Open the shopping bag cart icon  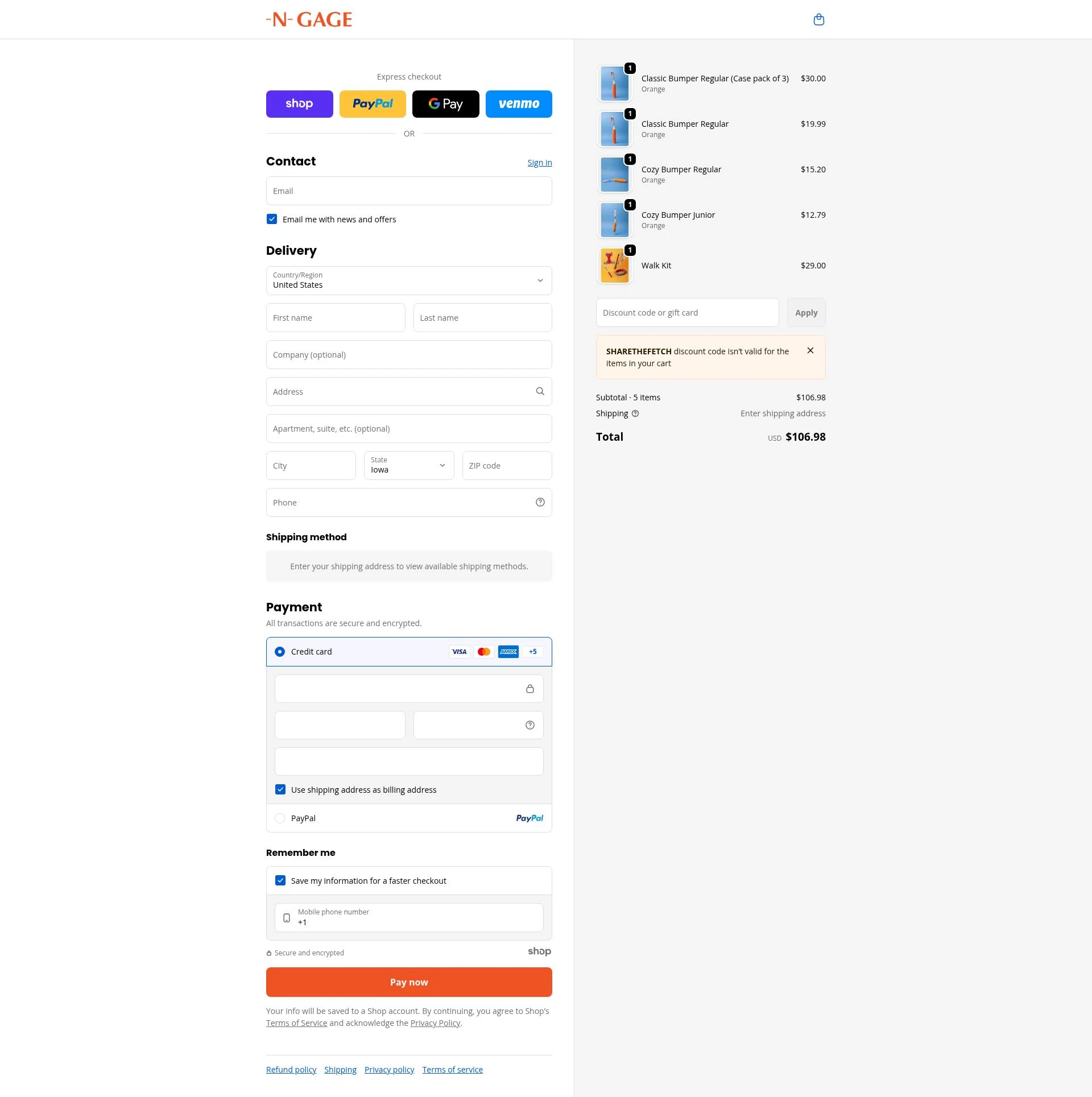[818, 20]
